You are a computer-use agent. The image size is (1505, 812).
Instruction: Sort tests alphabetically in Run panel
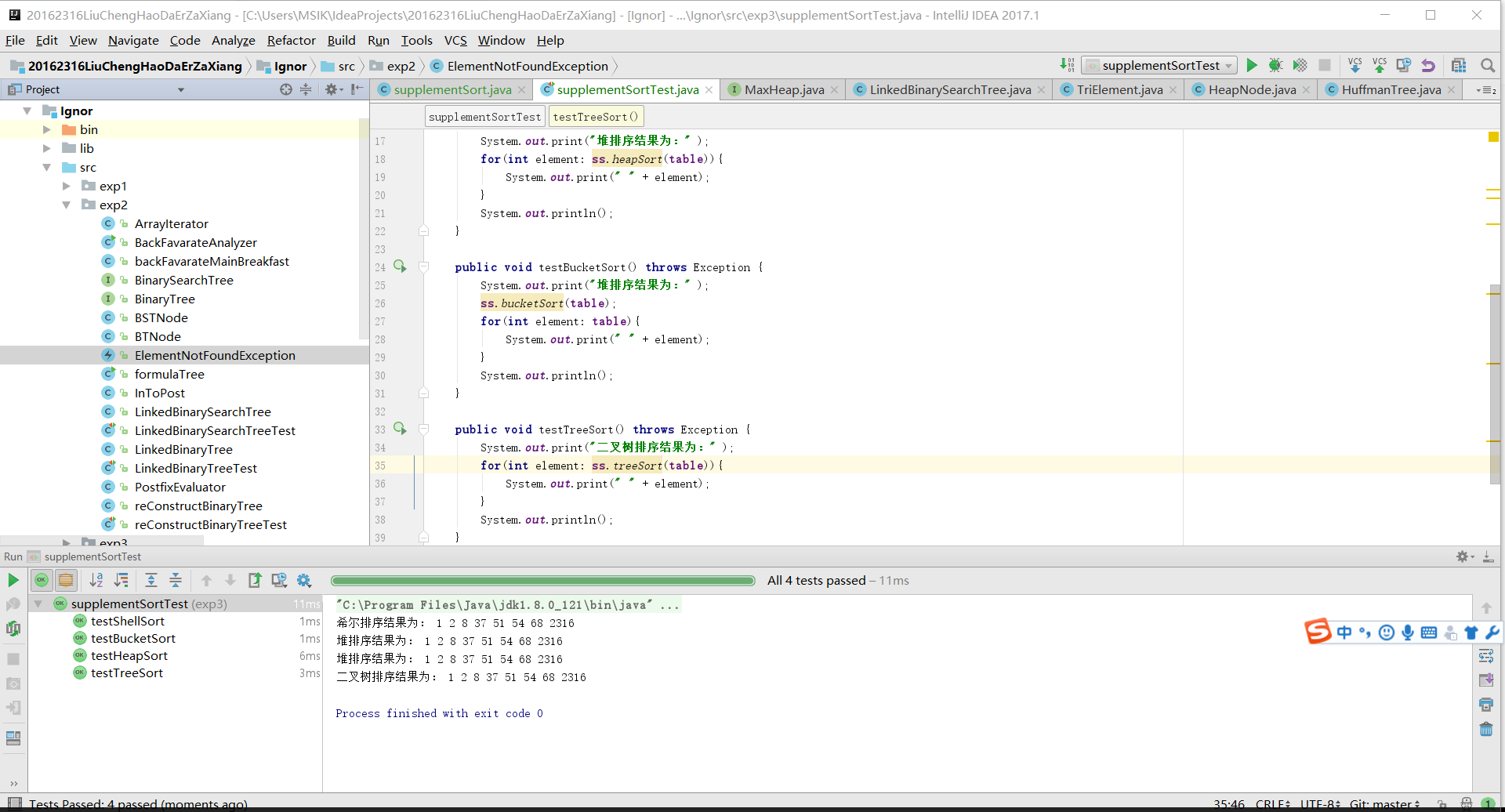(96, 580)
